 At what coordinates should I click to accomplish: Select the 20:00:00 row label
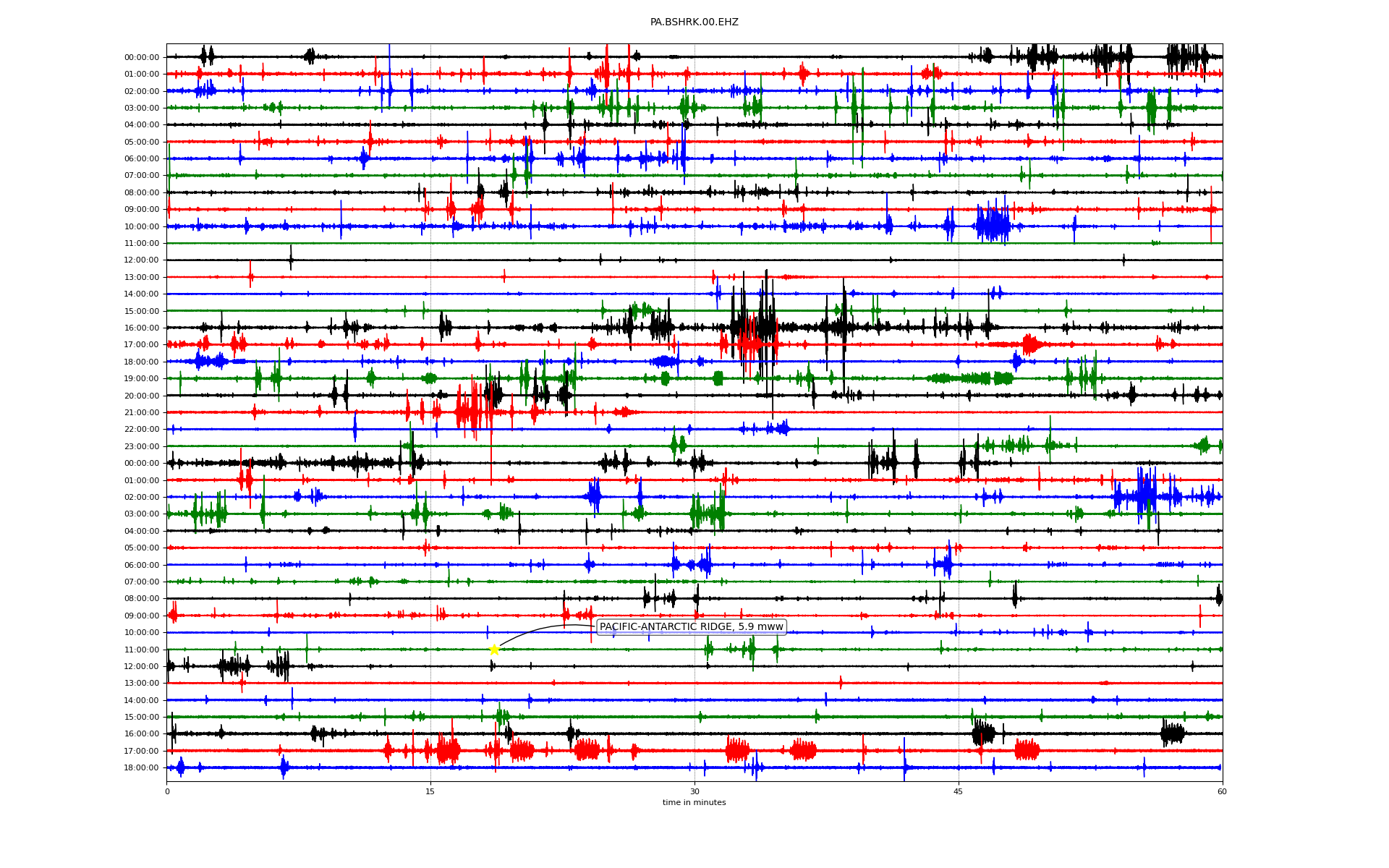click(142, 396)
